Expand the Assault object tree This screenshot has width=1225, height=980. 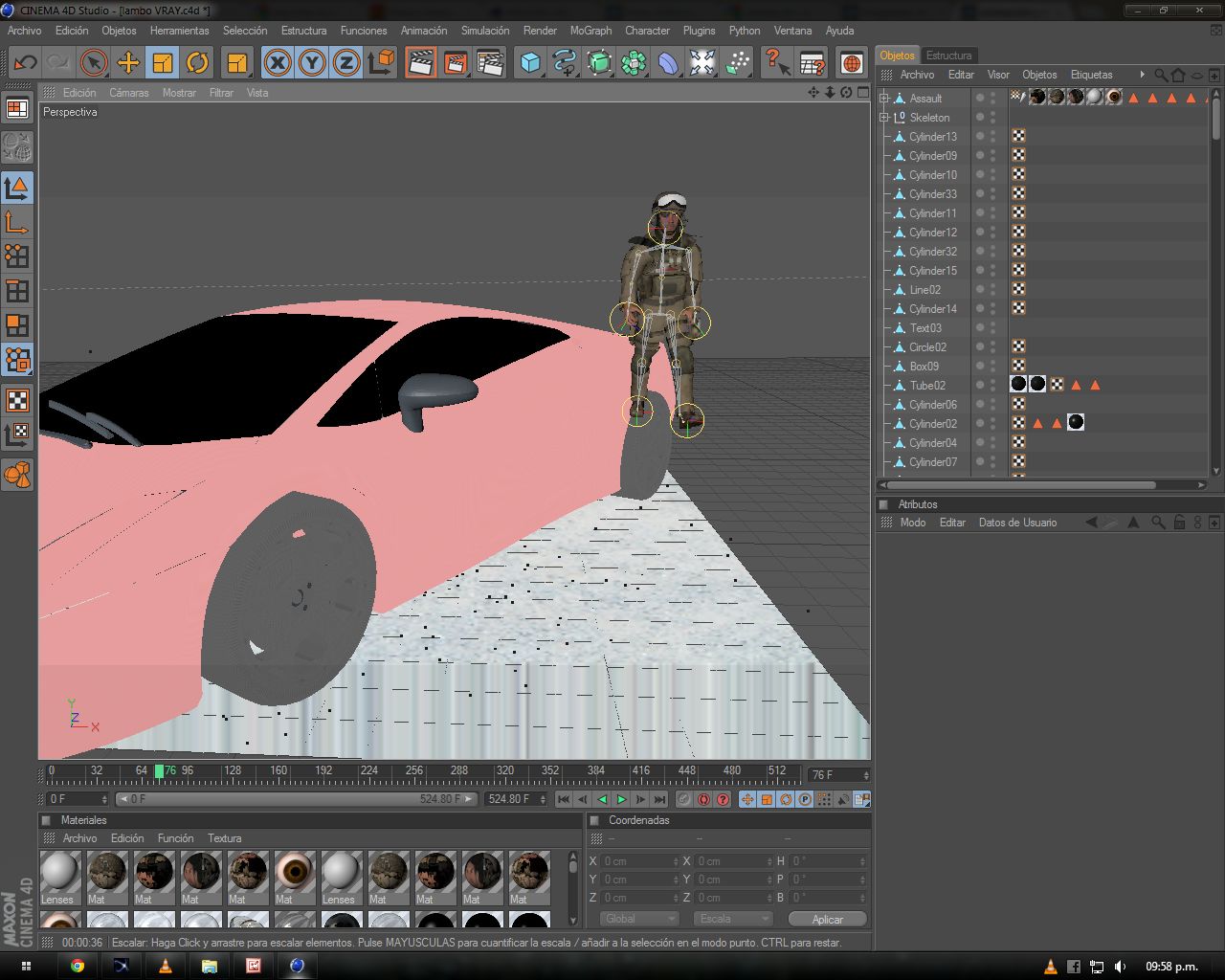(884, 98)
